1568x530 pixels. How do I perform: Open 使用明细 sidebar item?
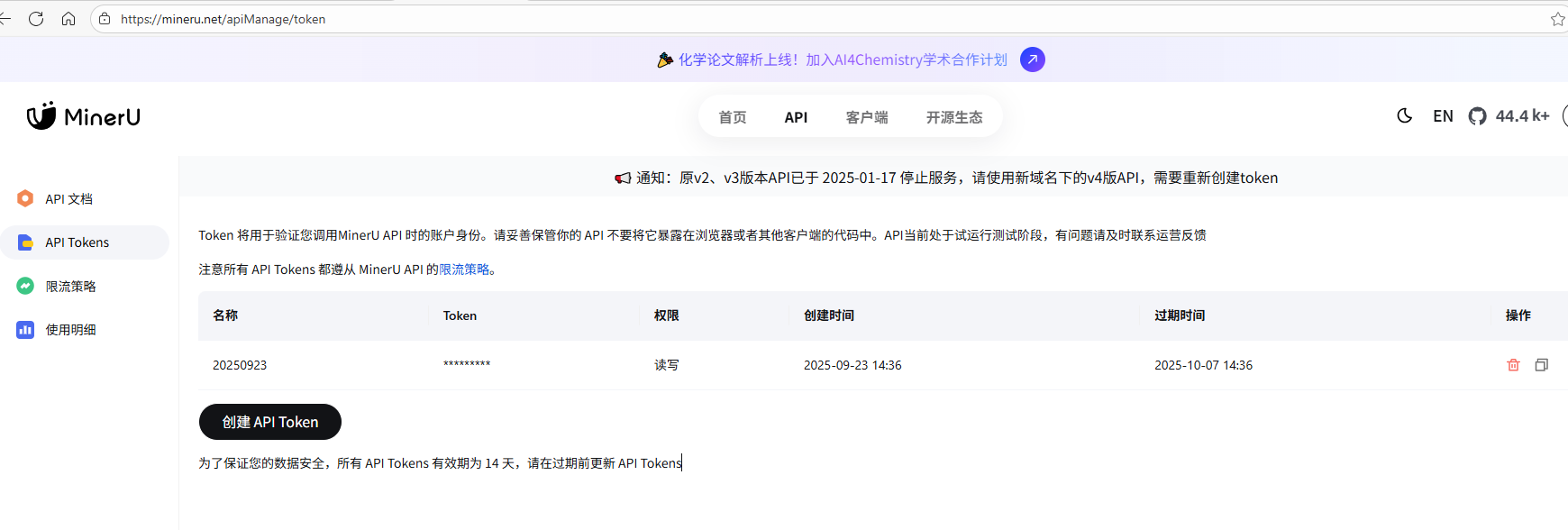point(84,330)
